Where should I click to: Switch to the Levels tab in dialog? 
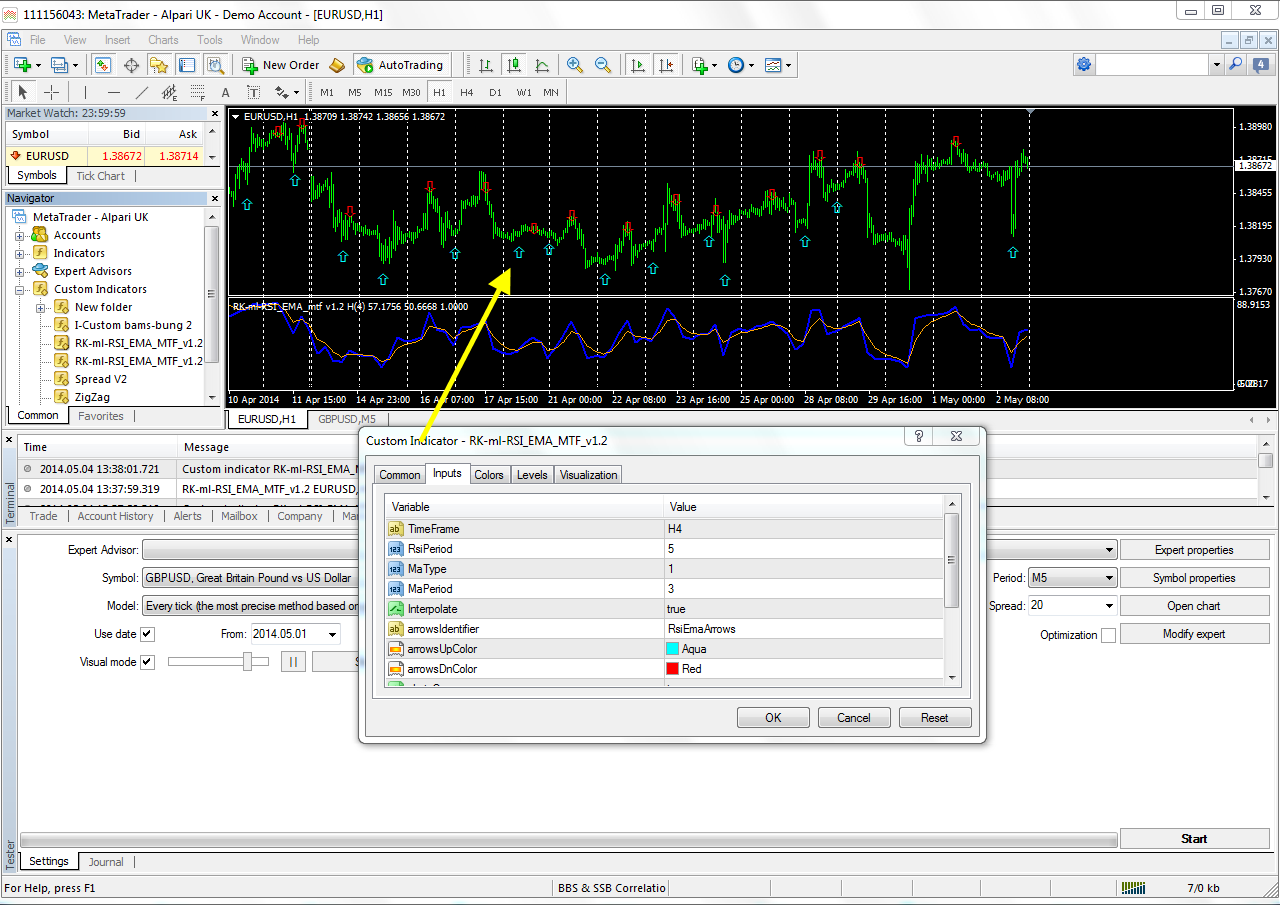click(532, 475)
